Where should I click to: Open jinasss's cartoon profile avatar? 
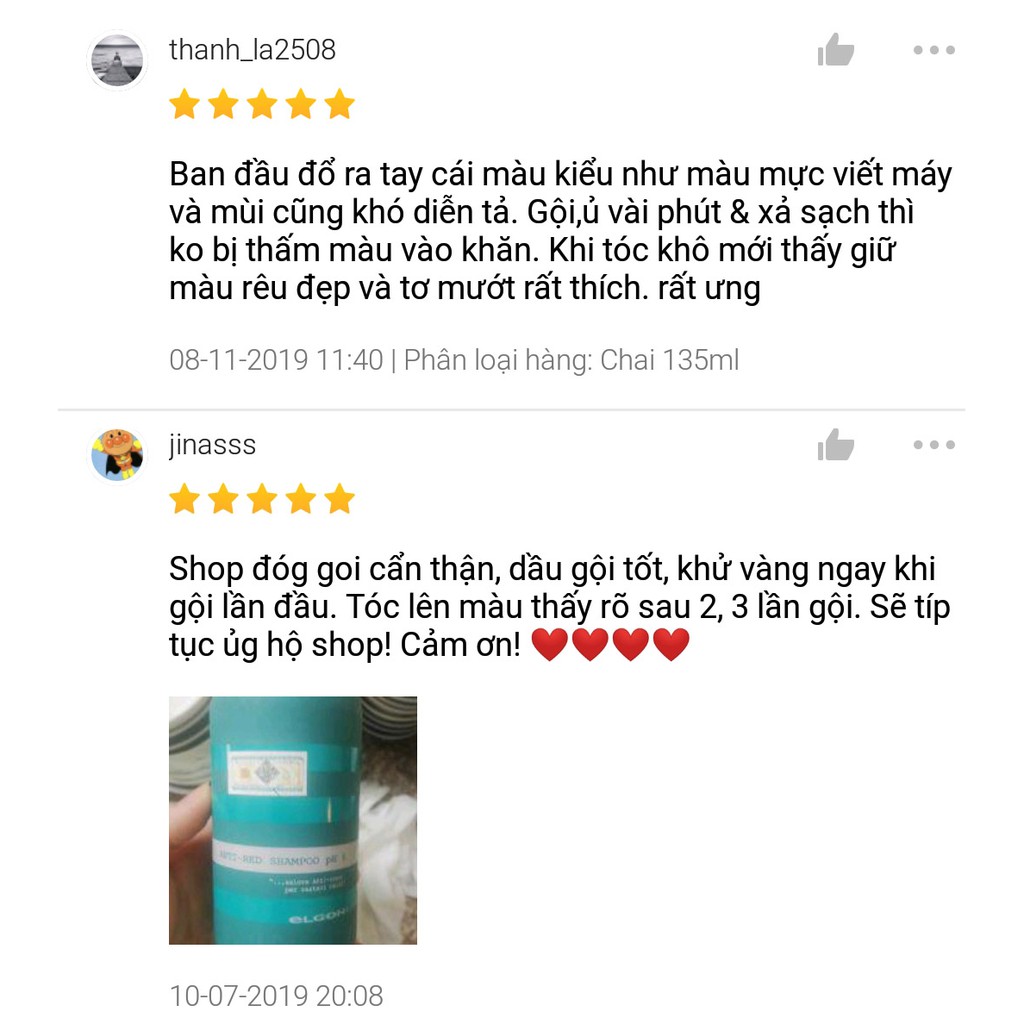[x=117, y=455]
